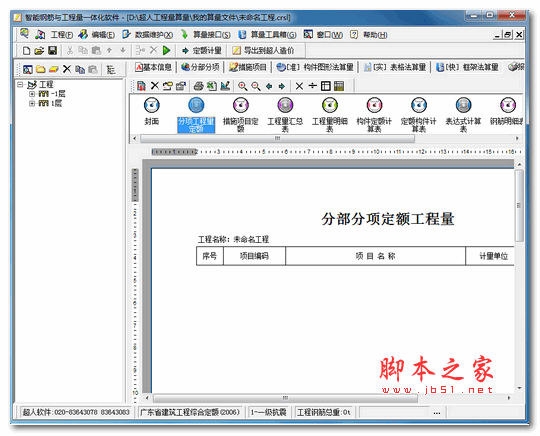Click the preview scrollbar down arrow

519,388
